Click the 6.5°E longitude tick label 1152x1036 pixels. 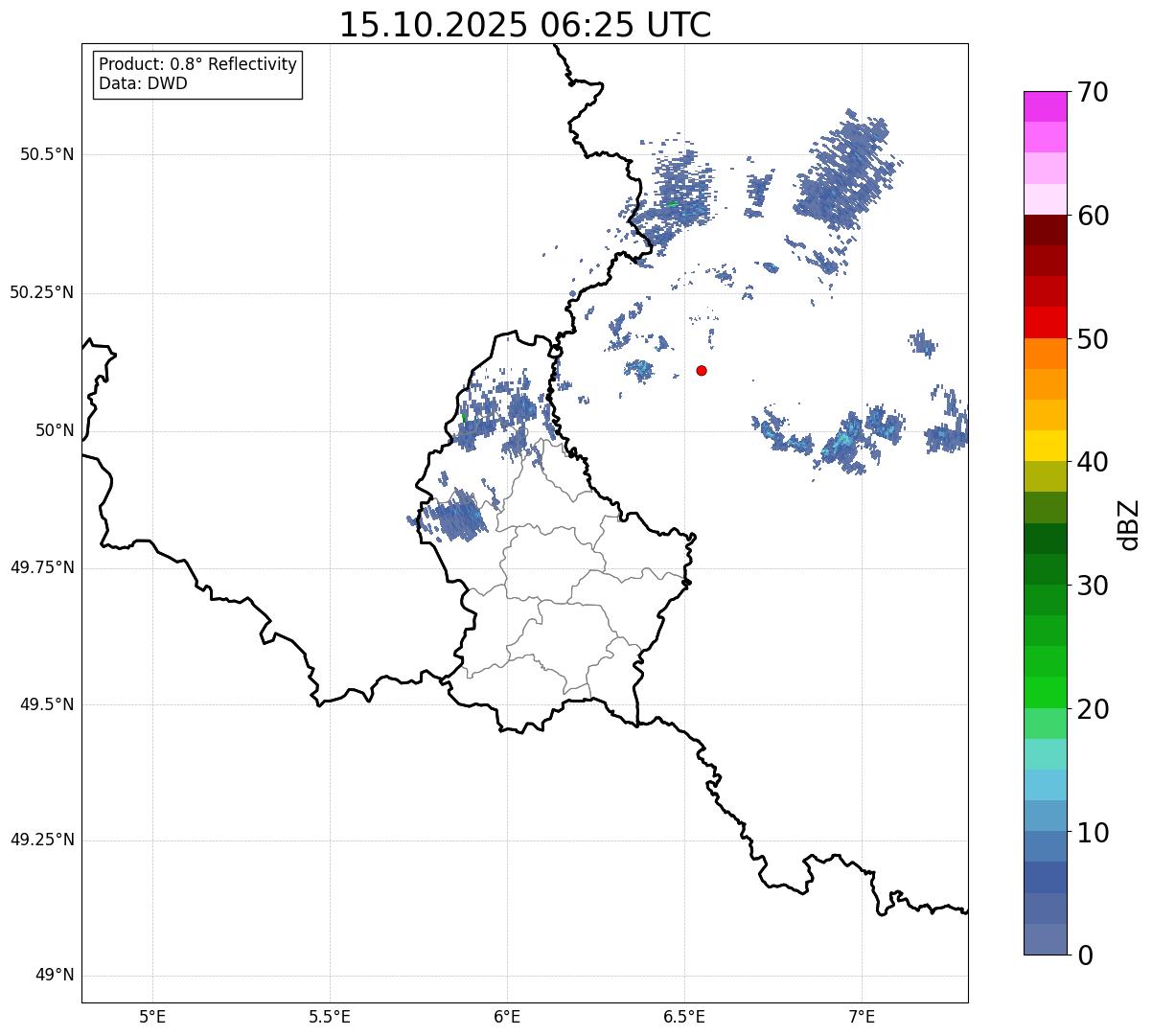tap(684, 1016)
